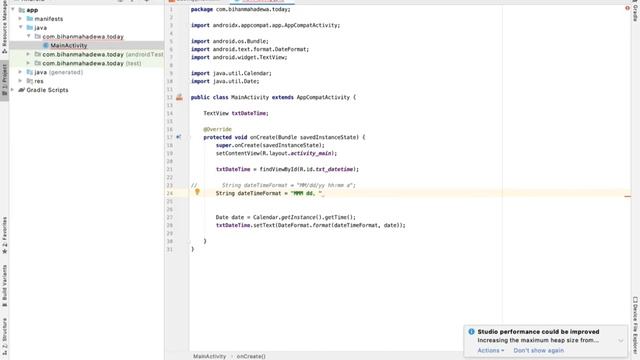Click the Gradle Scripts elephant icon

pos(22,90)
